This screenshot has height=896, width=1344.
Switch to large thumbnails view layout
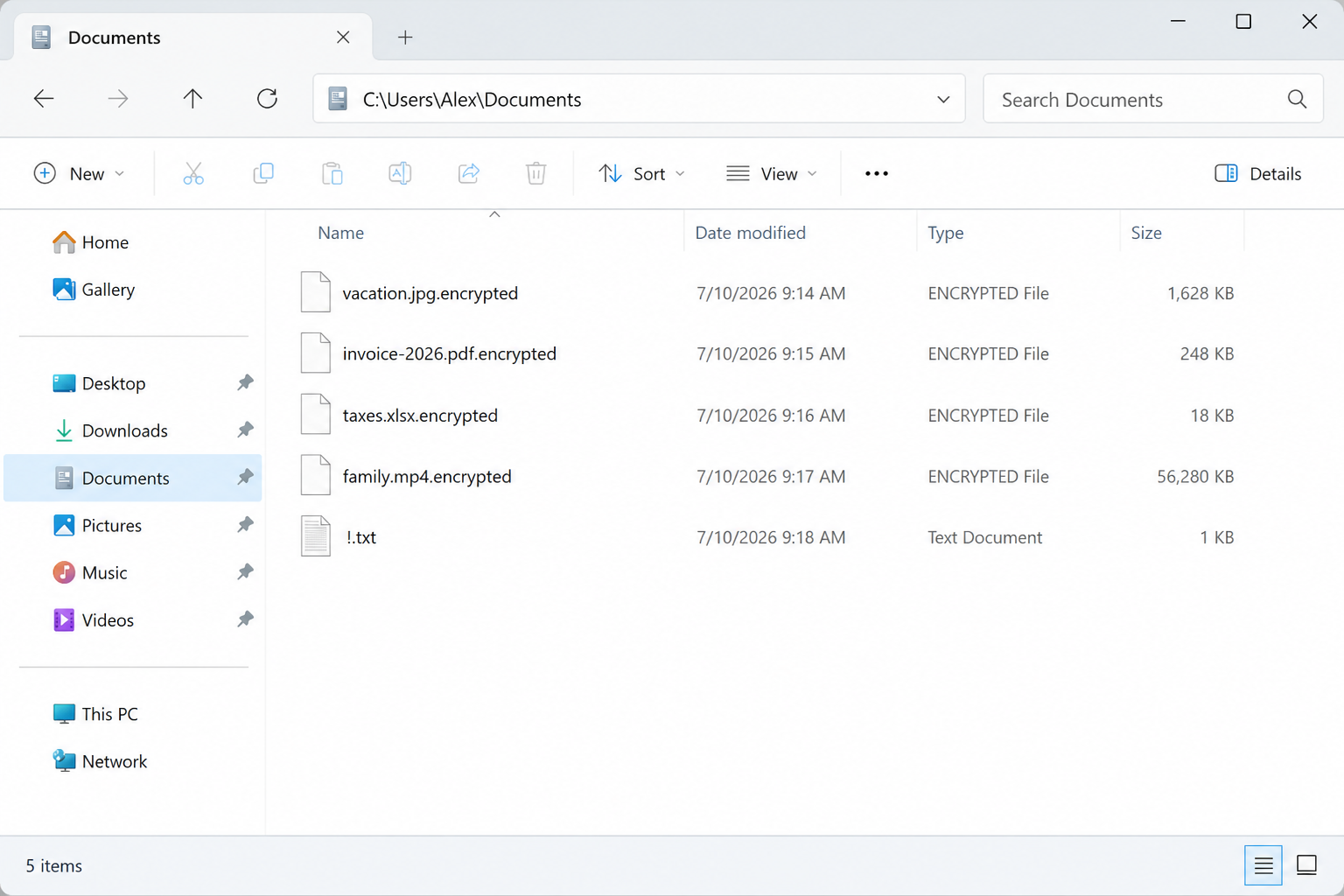tap(1306, 865)
